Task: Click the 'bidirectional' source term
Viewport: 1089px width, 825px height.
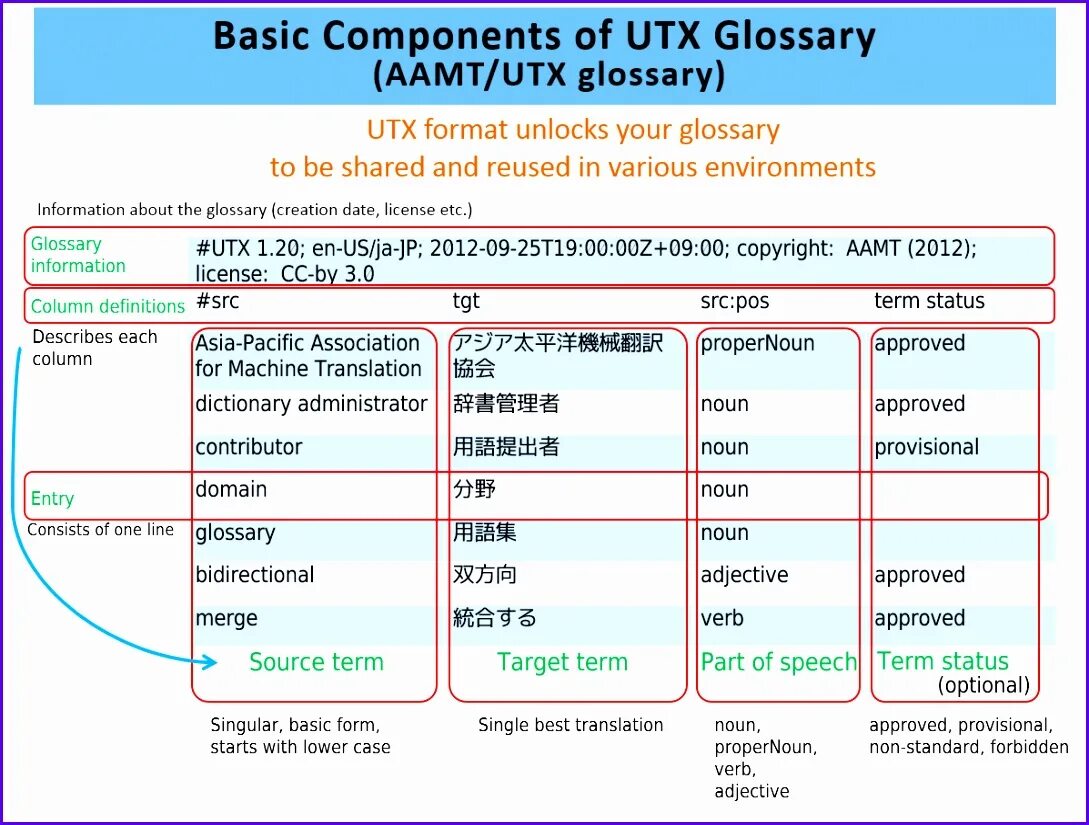Action: (x=255, y=575)
